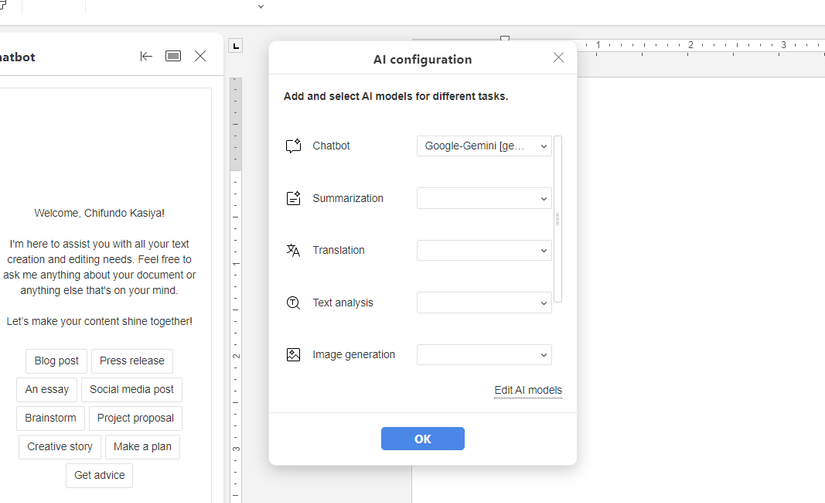Close the AI configuration dialog
The image size is (825, 503).
click(558, 58)
